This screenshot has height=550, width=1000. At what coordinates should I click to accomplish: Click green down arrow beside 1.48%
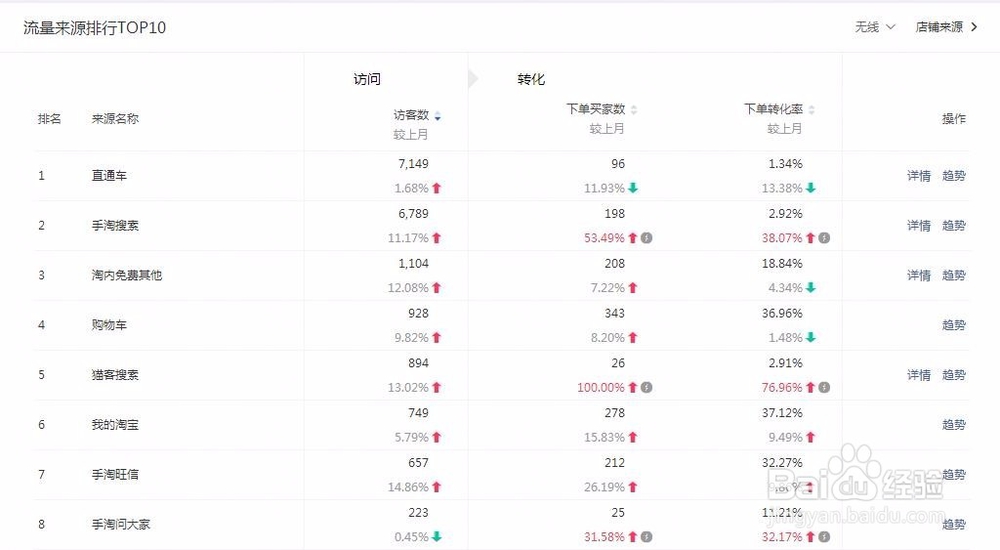tap(811, 338)
